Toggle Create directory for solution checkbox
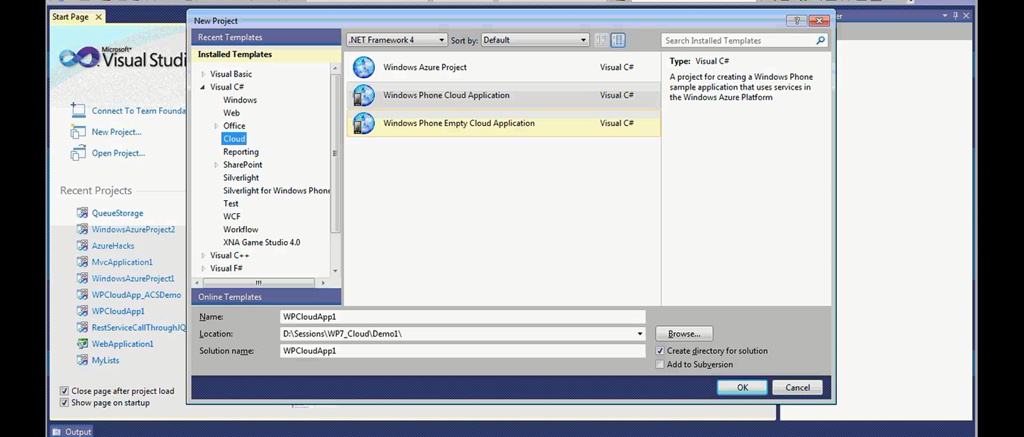This screenshot has height=437, width=1024. [x=660, y=351]
